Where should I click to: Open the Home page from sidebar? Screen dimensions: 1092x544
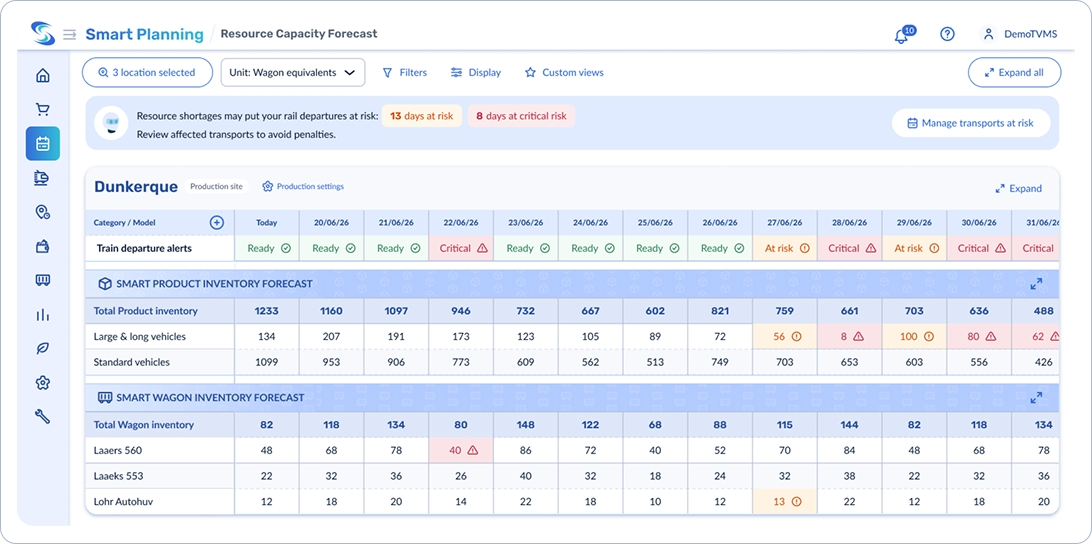click(x=42, y=75)
